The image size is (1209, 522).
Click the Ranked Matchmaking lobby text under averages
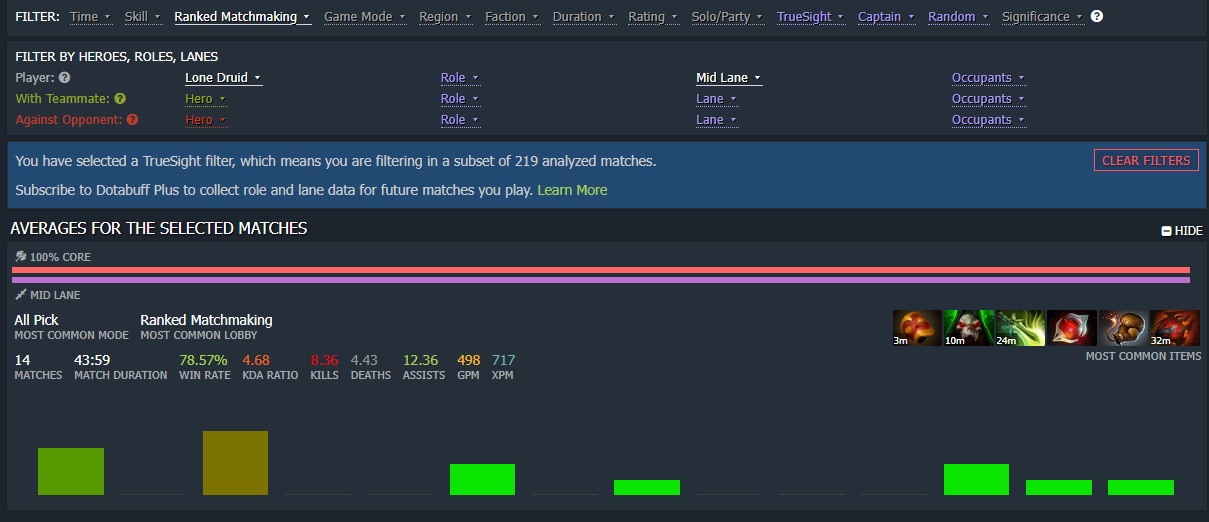[x=206, y=320]
